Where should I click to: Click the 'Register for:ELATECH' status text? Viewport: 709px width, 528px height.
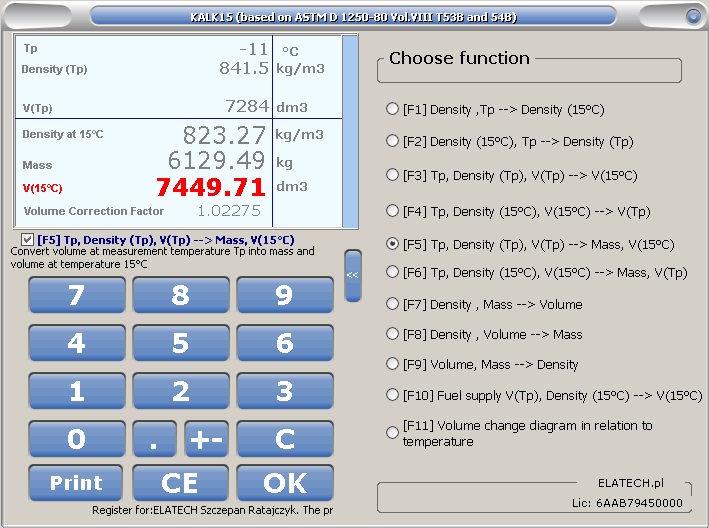(213, 510)
